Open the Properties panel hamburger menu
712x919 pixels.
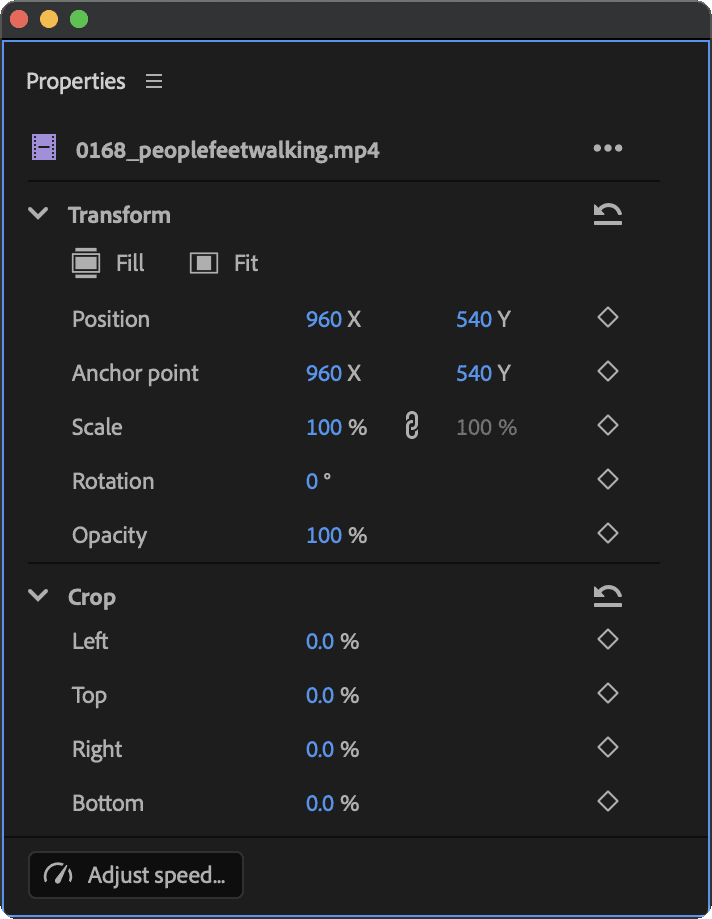tap(154, 81)
